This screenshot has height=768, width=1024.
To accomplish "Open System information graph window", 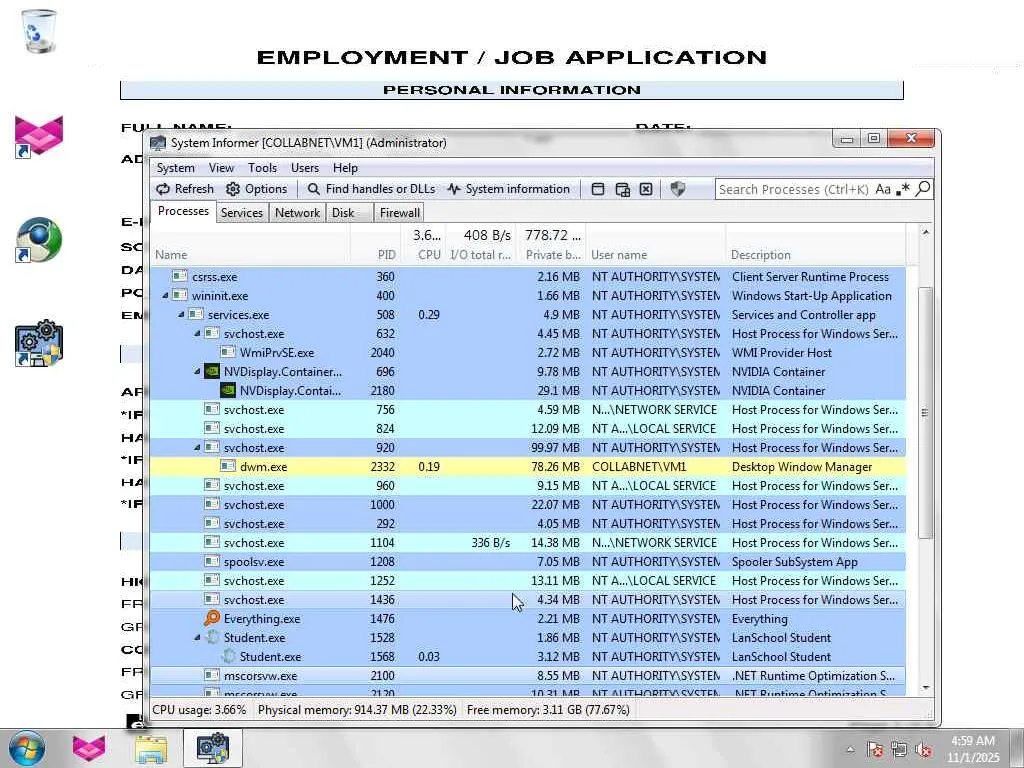I will pyautogui.click(x=509, y=189).
